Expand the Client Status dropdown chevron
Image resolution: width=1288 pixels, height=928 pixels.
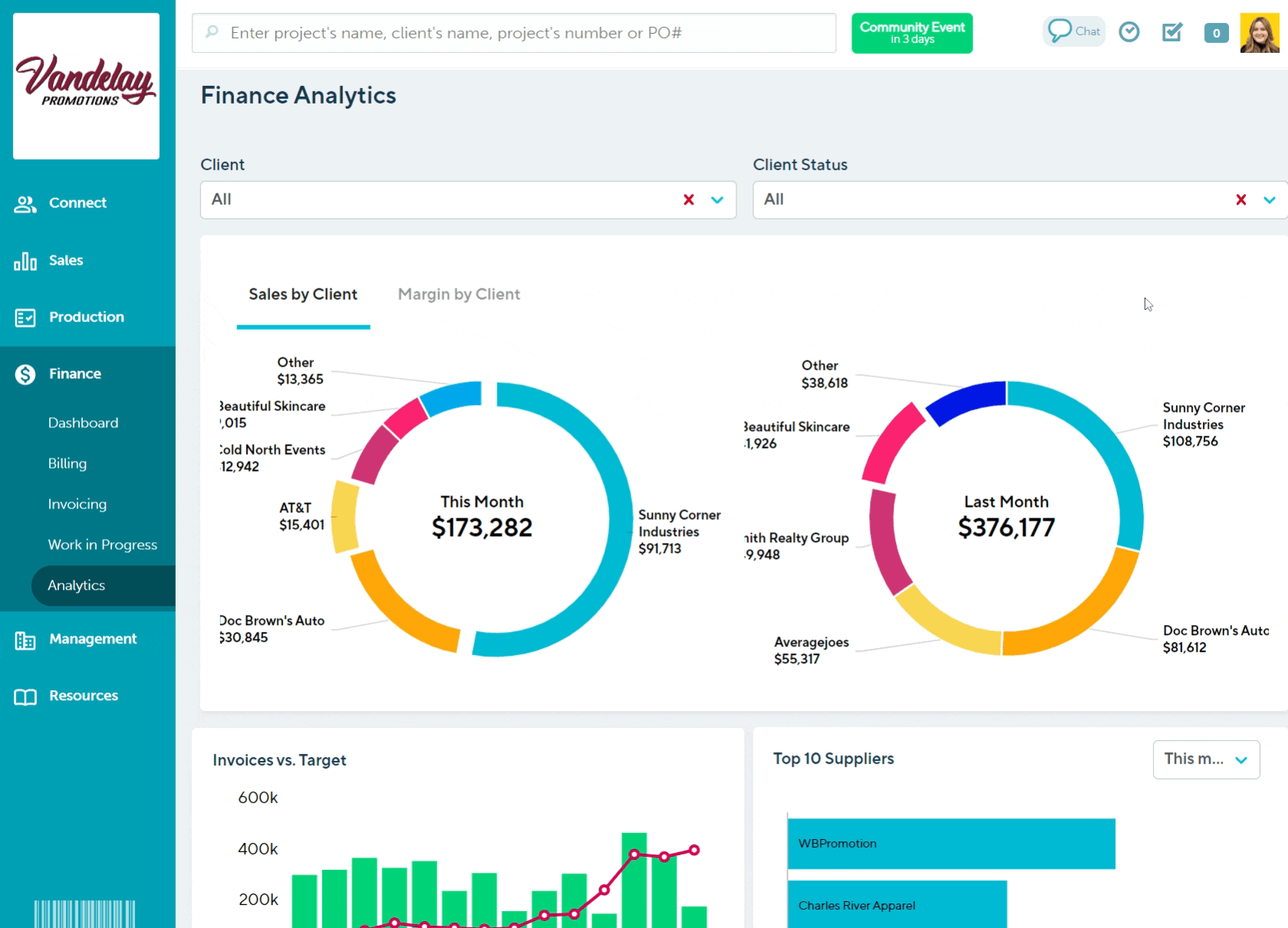pyautogui.click(x=1269, y=200)
